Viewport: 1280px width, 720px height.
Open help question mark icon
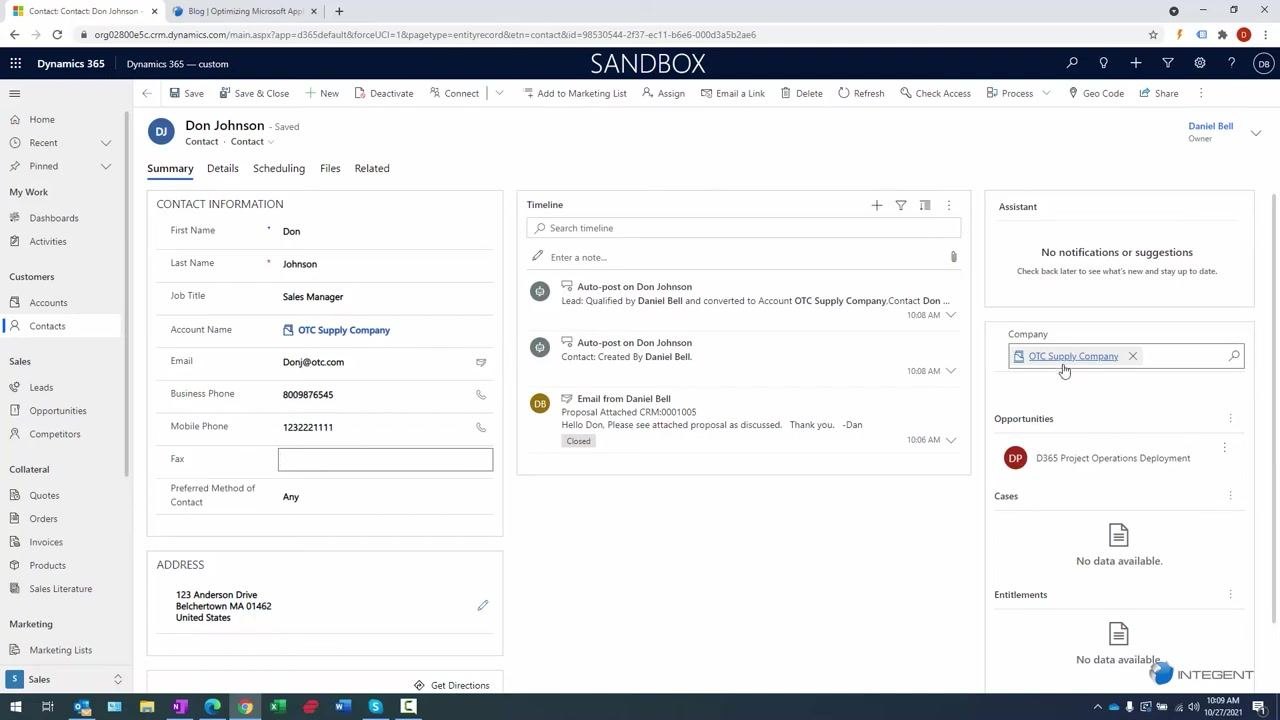tap(1232, 63)
